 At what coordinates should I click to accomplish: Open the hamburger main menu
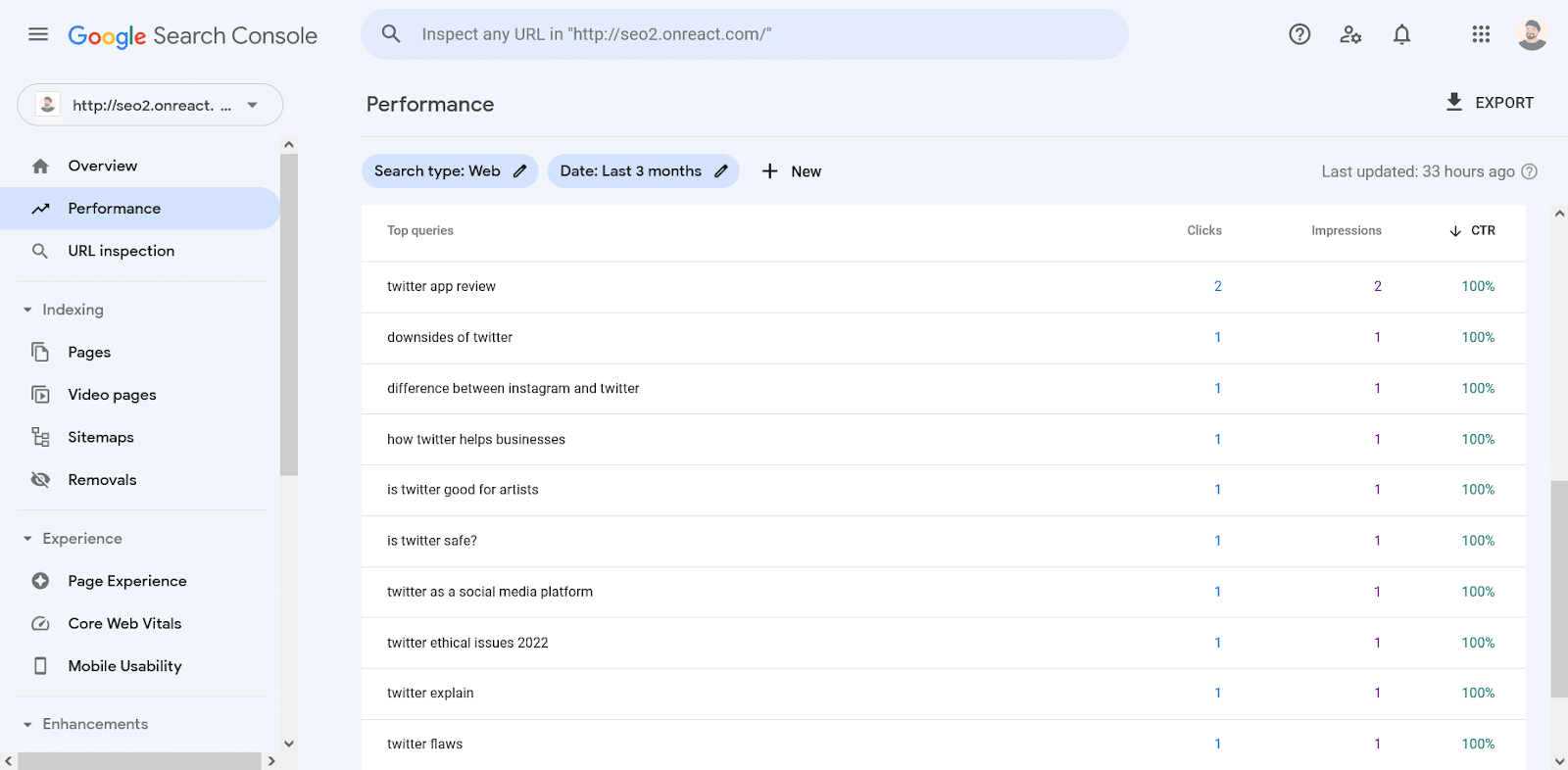[38, 34]
